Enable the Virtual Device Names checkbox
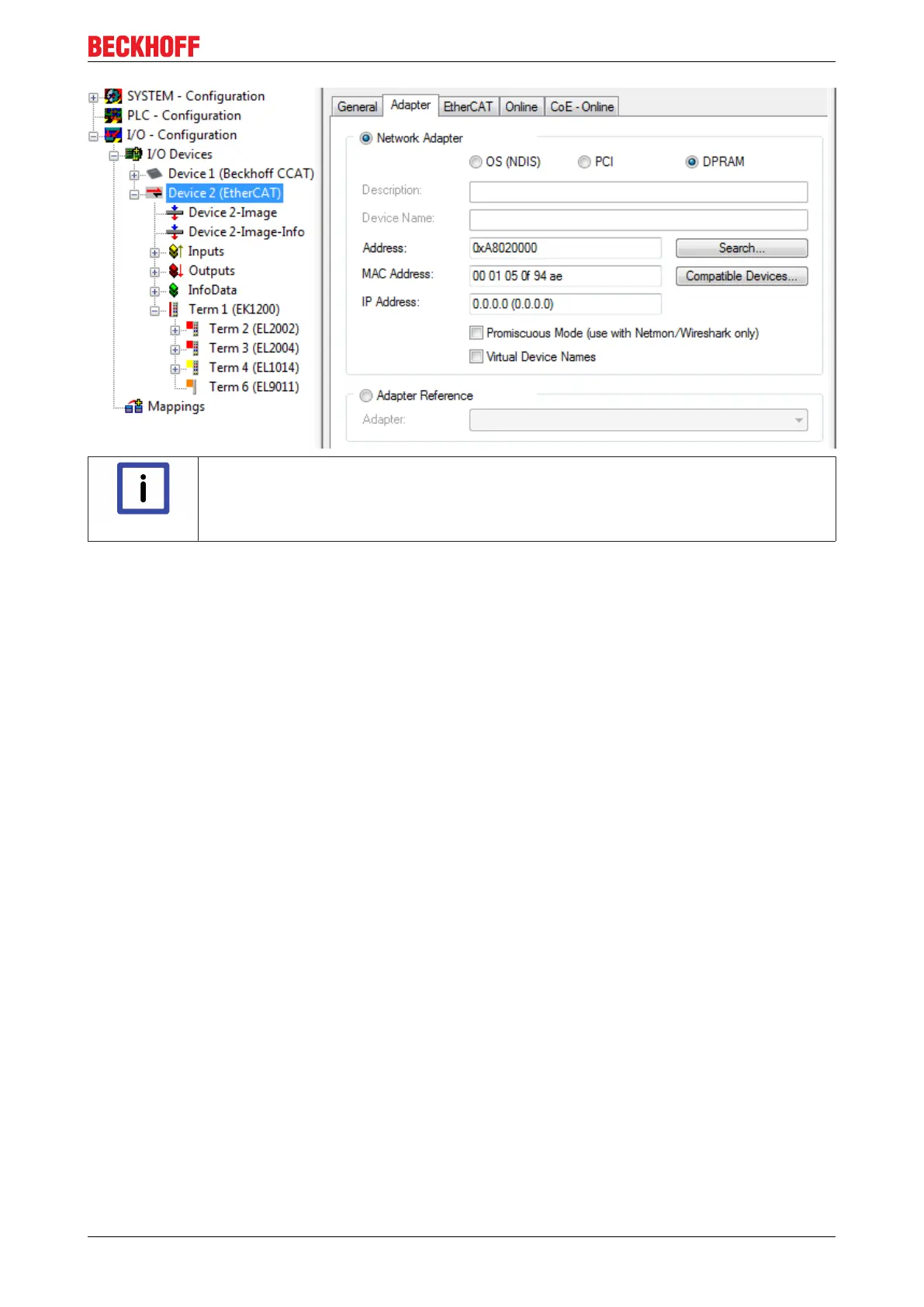This screenshot has width=924, height=1307. pos(476,357)
